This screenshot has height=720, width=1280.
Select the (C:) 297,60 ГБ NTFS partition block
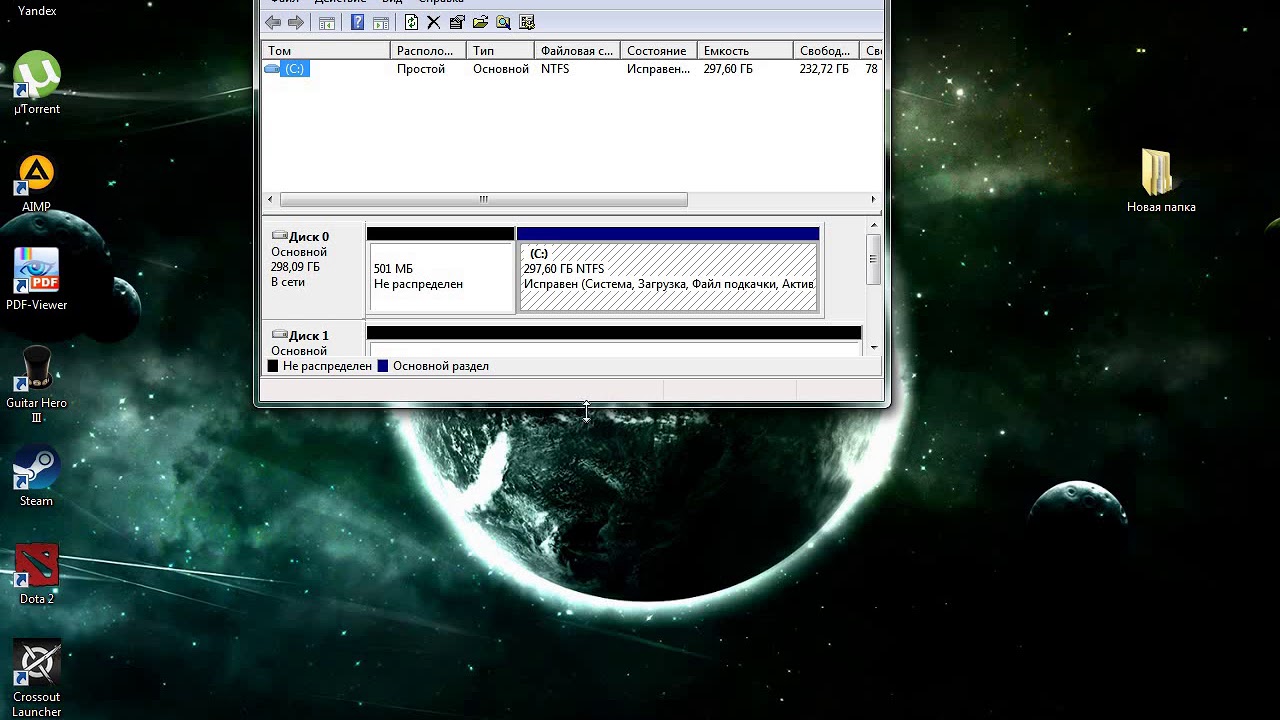668,271
